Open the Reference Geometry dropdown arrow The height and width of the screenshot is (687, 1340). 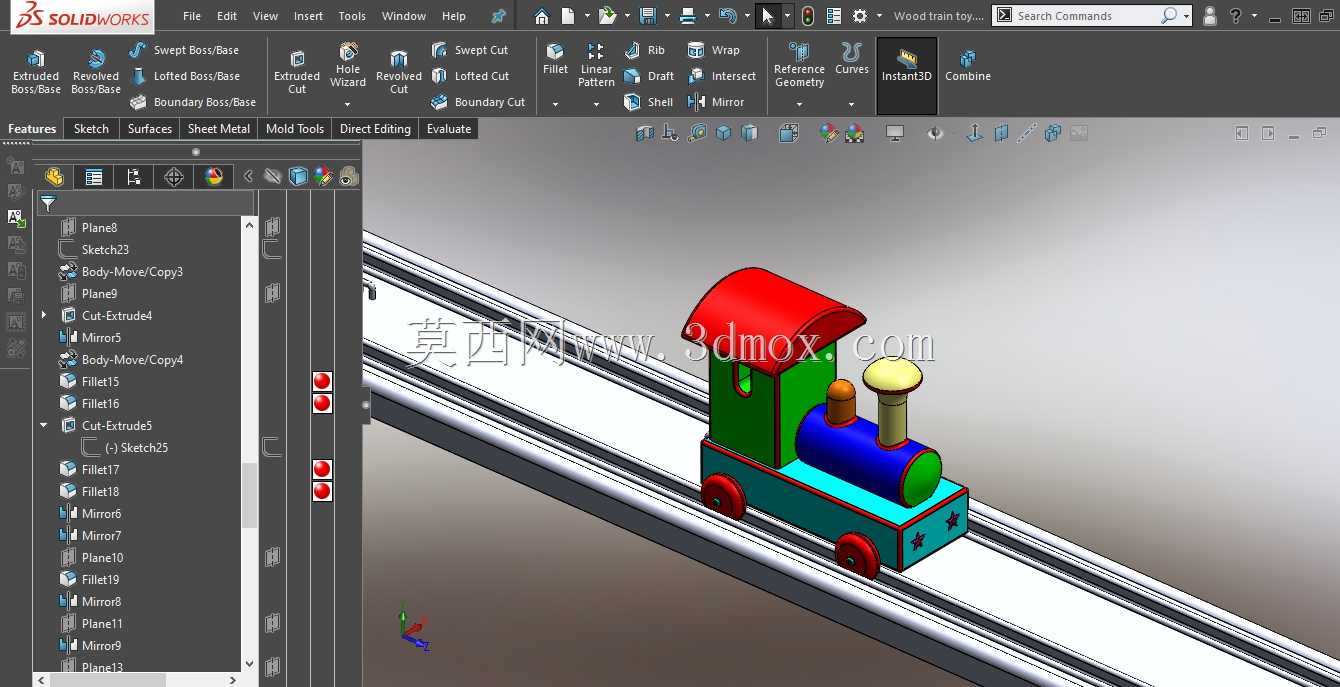(799, 103)
